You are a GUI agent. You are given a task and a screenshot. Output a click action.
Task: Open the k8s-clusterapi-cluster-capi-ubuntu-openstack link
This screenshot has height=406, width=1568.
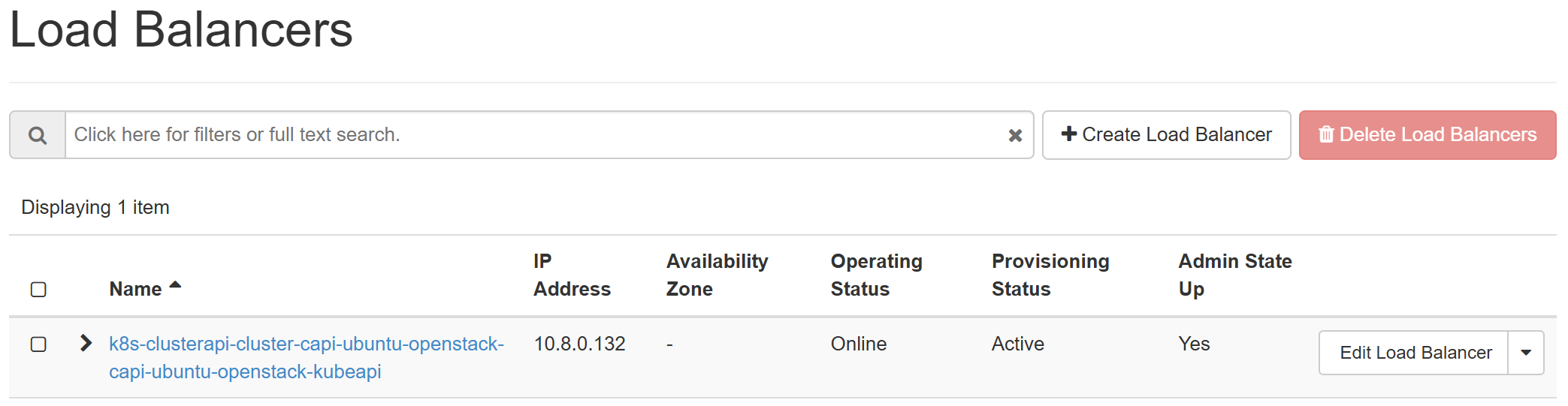pyautogui.click(x=306, y=344)
